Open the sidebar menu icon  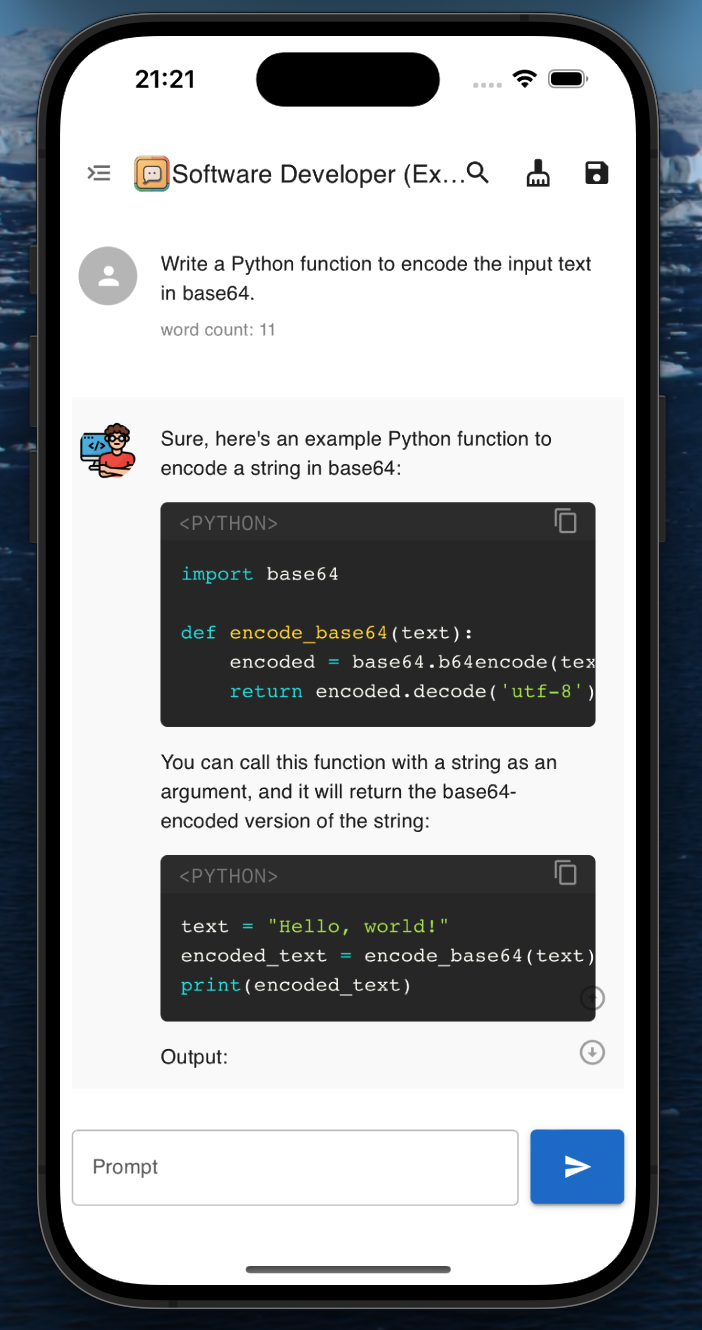coord(99,174)
